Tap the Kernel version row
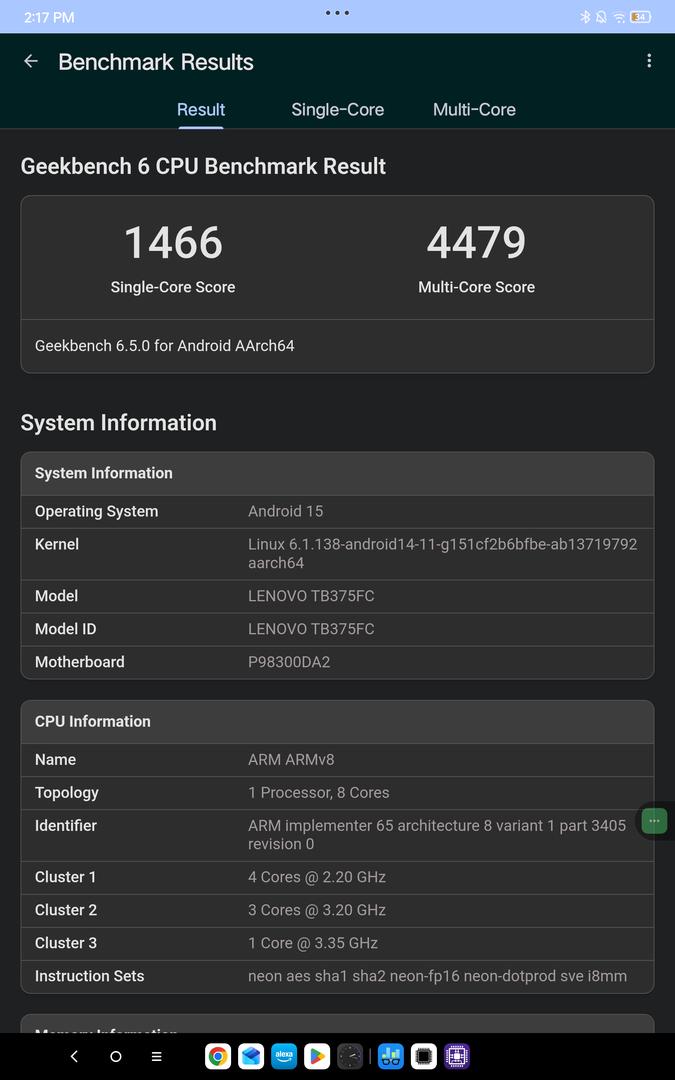This screenshot has width=675, height=1080. point(337,553)
